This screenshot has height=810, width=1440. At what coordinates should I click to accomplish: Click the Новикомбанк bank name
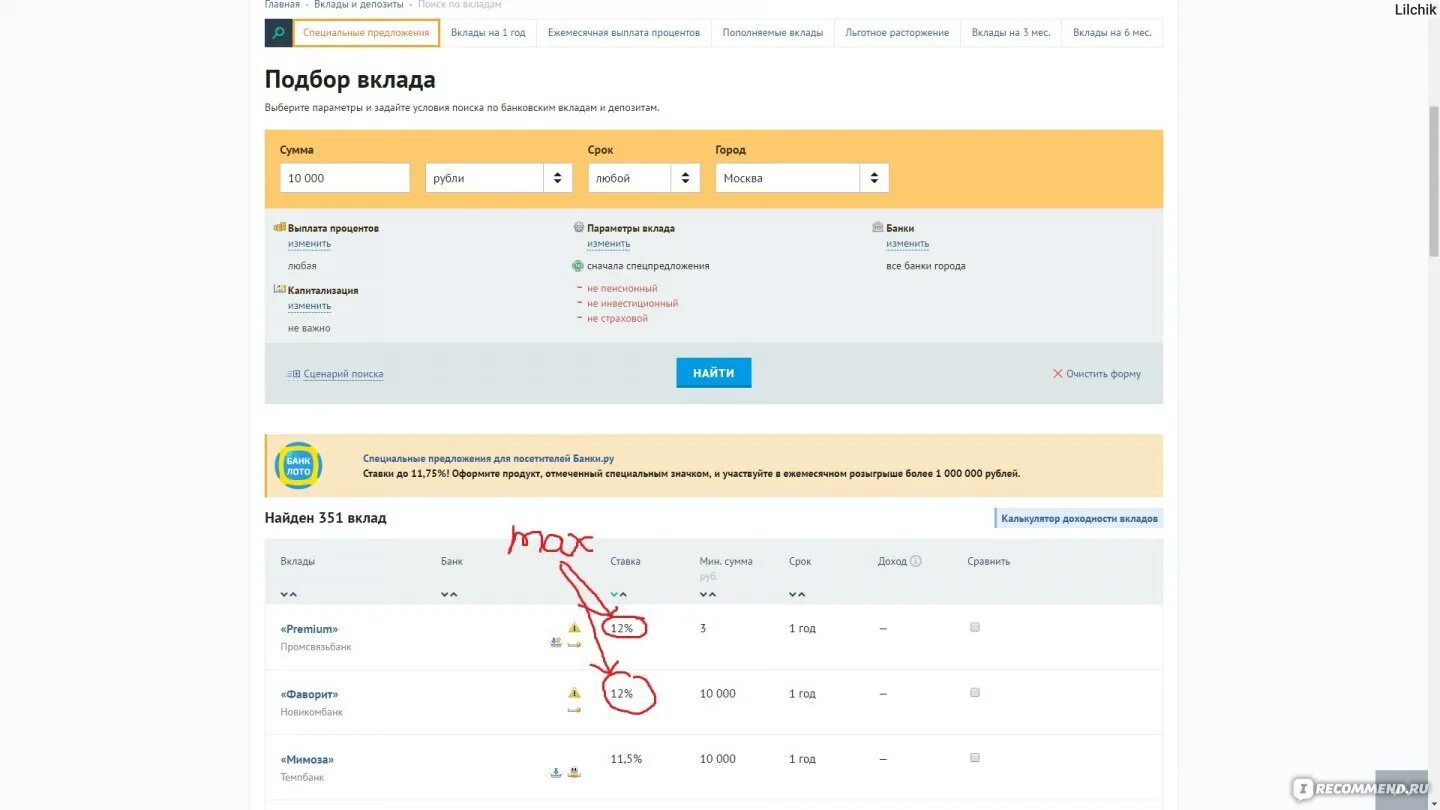click(312, 712)
